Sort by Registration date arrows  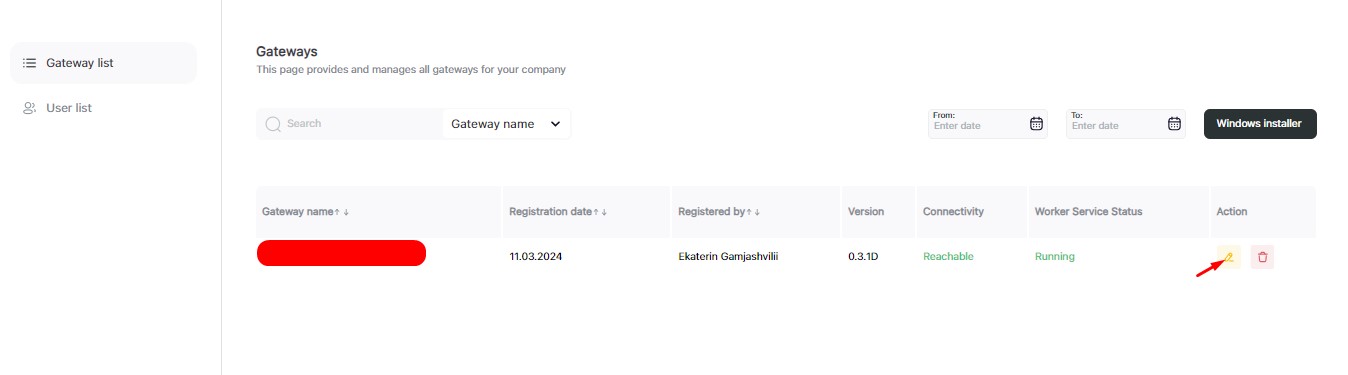coord(600,212)
